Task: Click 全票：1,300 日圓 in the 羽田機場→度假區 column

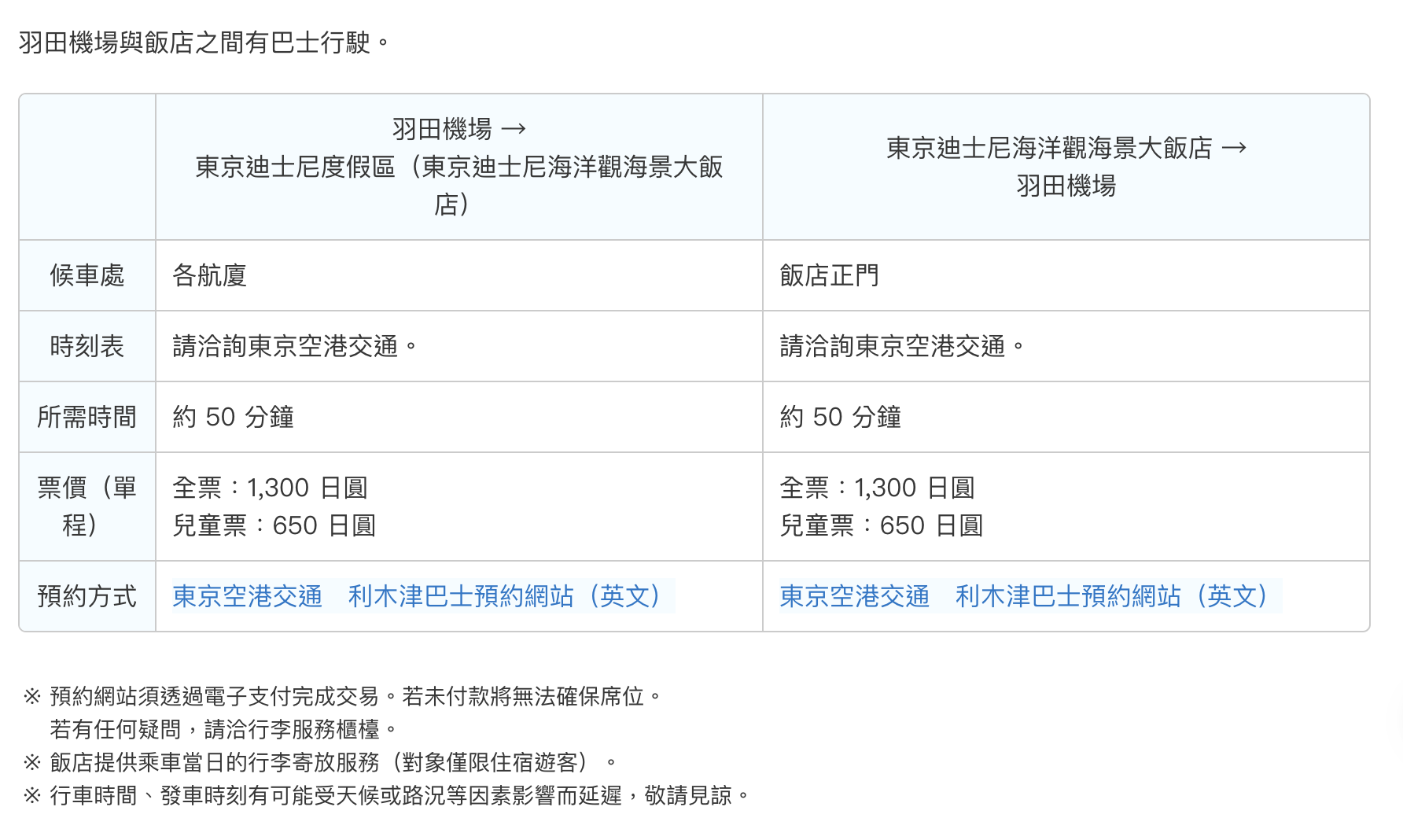Action: coord(270,488)
